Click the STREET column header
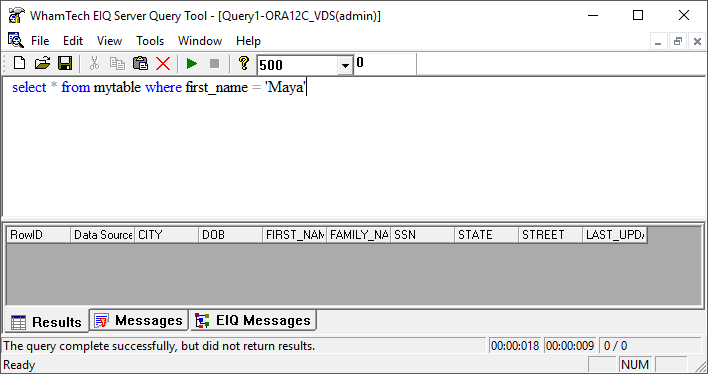 (551, 235)
